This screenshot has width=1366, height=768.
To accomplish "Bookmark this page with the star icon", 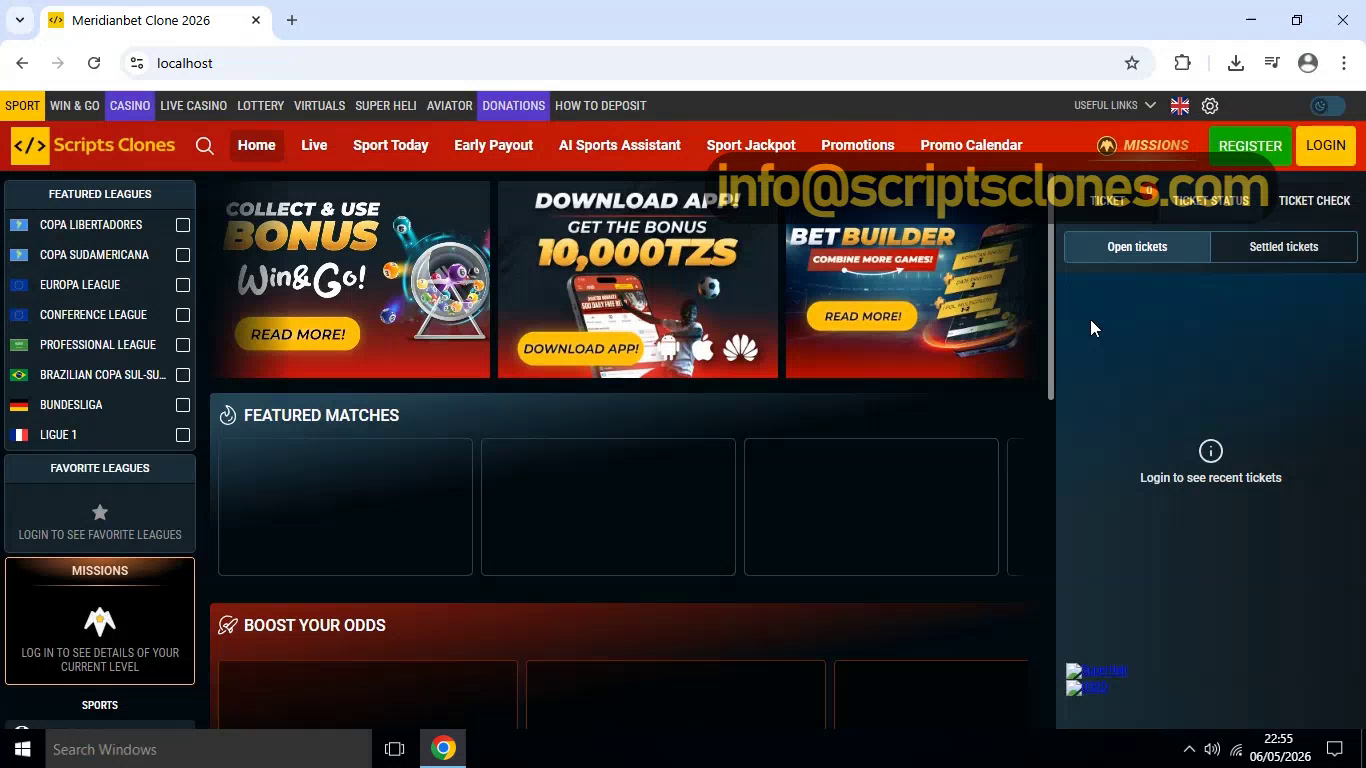I will click(1132, 63).
